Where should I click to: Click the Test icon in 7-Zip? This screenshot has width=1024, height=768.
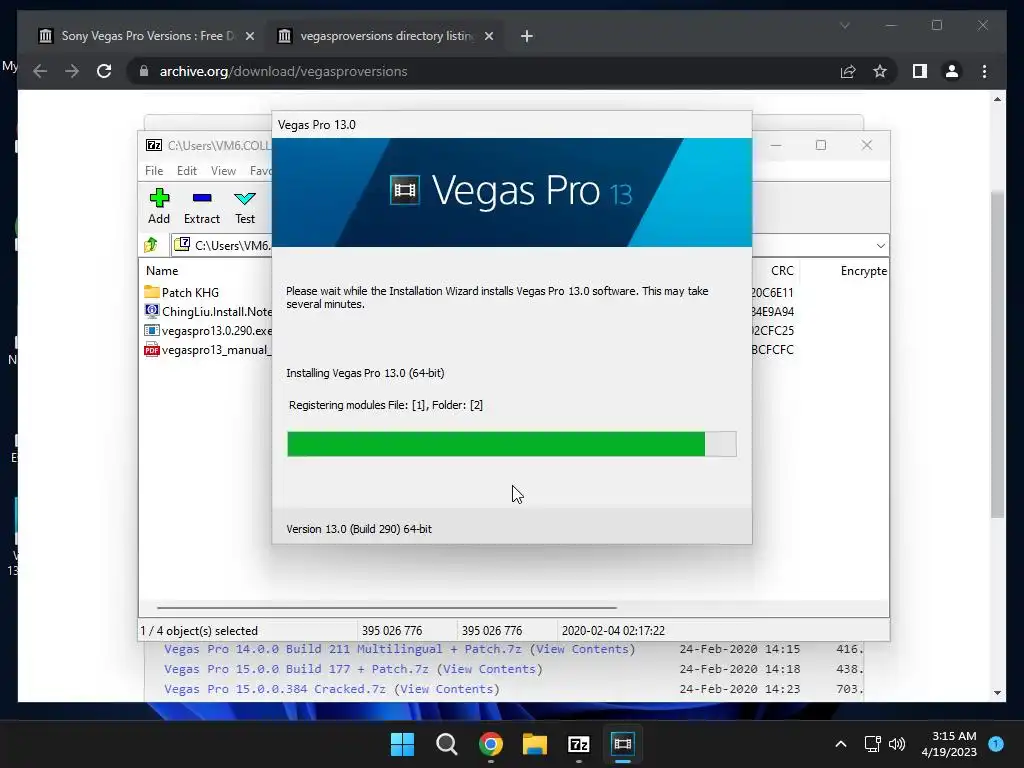click(245, 206)
